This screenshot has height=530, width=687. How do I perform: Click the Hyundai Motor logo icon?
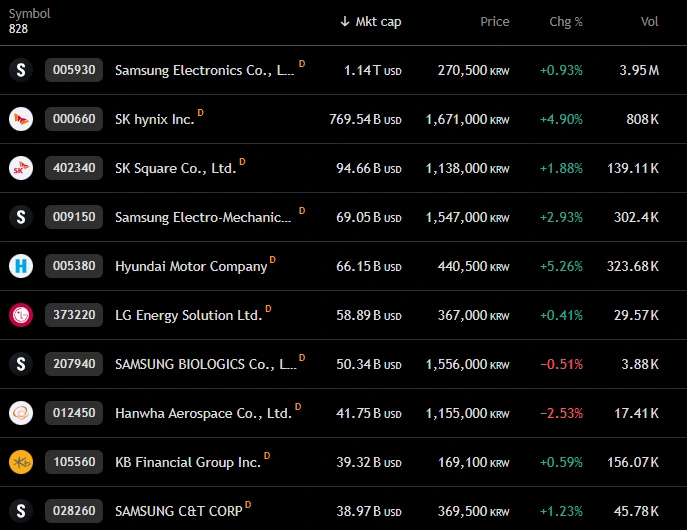pos(21,266)
